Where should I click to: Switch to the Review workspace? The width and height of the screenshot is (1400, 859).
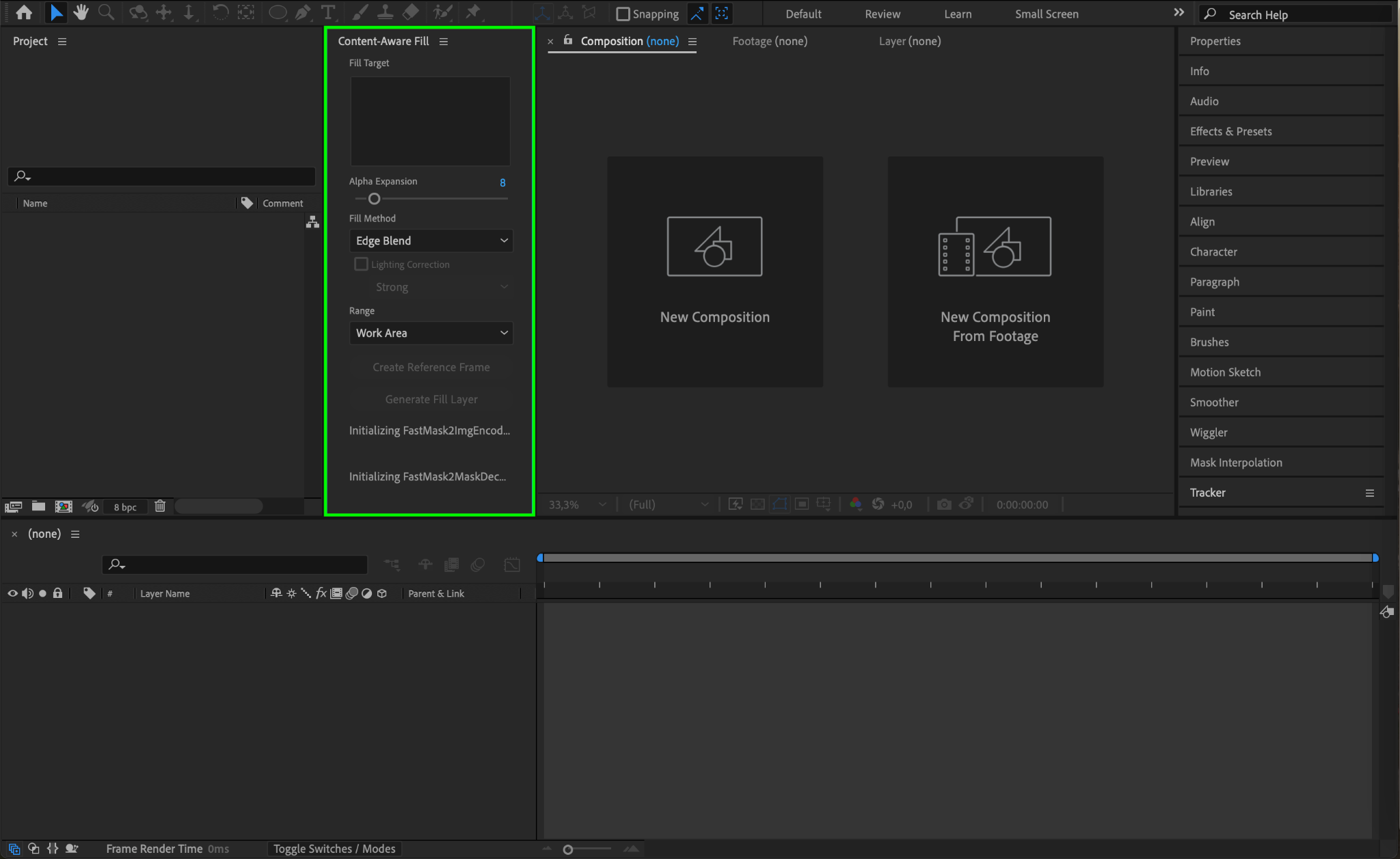882,14
